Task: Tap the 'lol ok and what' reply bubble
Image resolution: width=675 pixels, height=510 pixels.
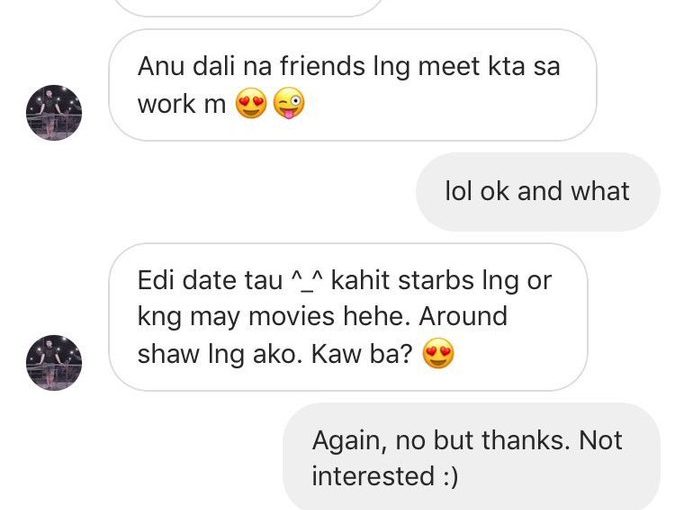Action: [538, 192]
